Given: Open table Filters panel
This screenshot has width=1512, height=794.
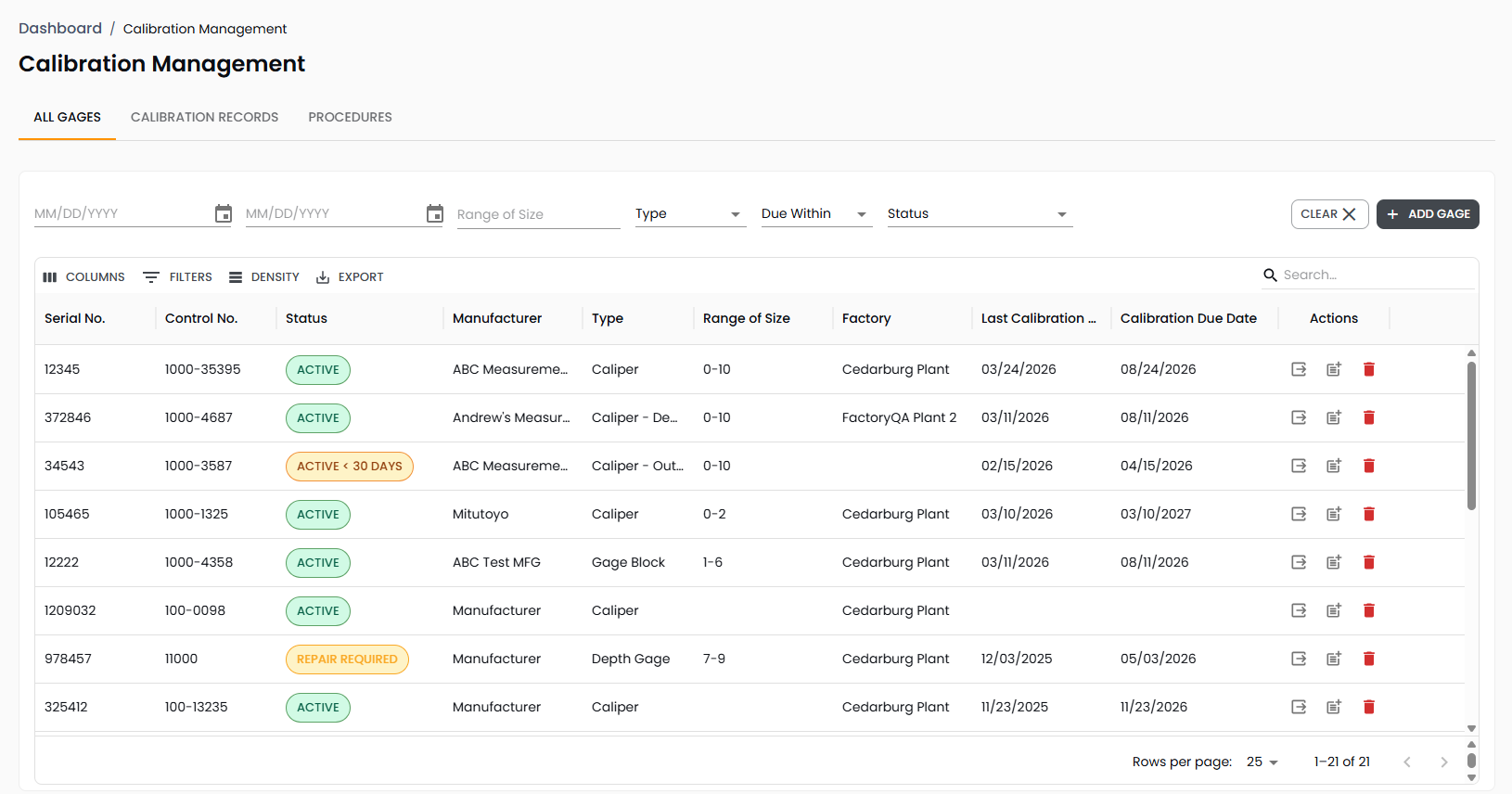Looking at the screenshot, I should click(178, 277).
